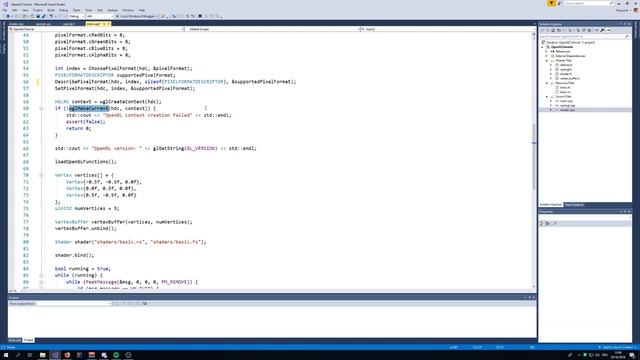Image resolution: width=640 pixels, height=360 pixels.
Task: Open the Debug menu
Action: coord(63,10)
